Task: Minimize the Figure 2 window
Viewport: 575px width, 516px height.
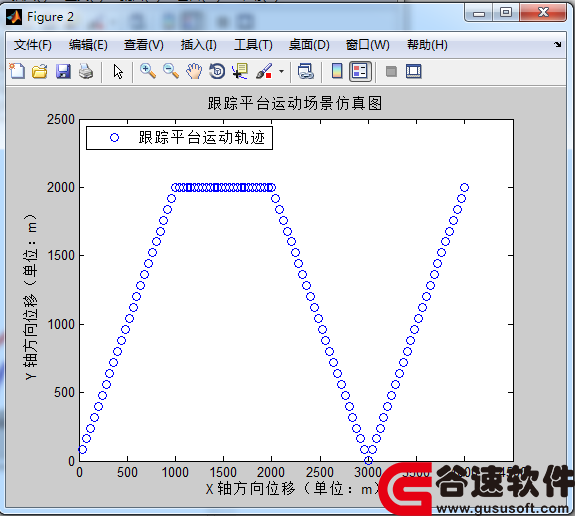Action: tap(479, 13)
